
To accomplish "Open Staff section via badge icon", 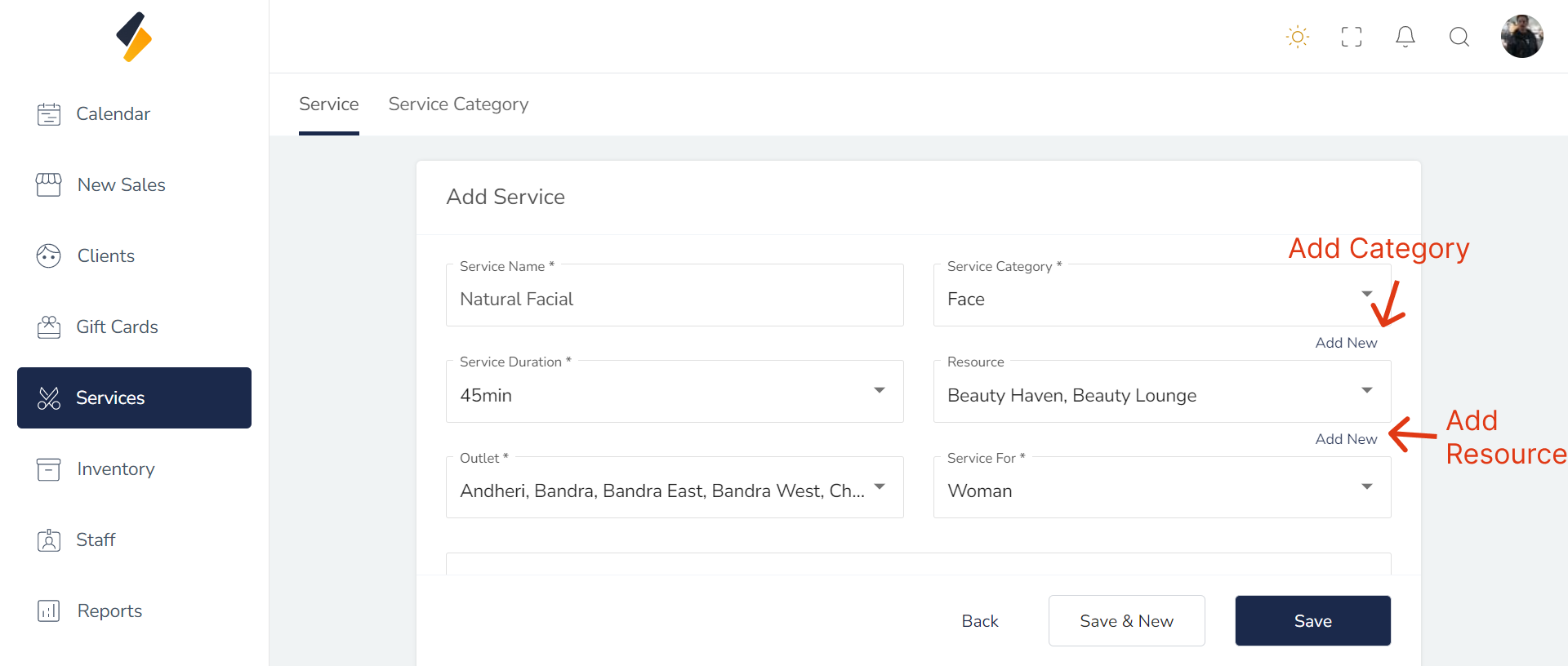I will point(49,540).
